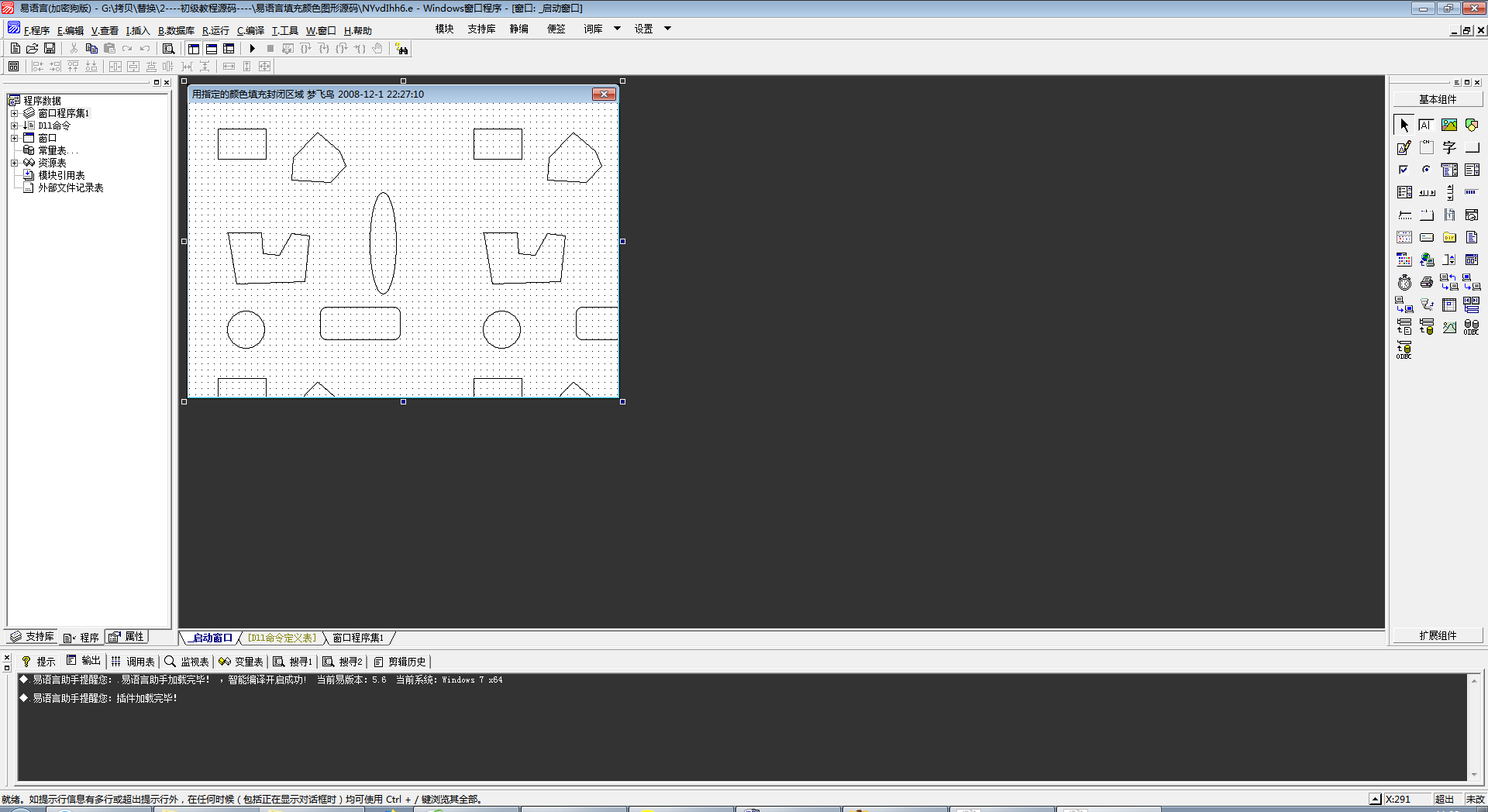Open a file using the toolbar folder icon
This screenshot has width=1488, height=812.
(33, 48)
